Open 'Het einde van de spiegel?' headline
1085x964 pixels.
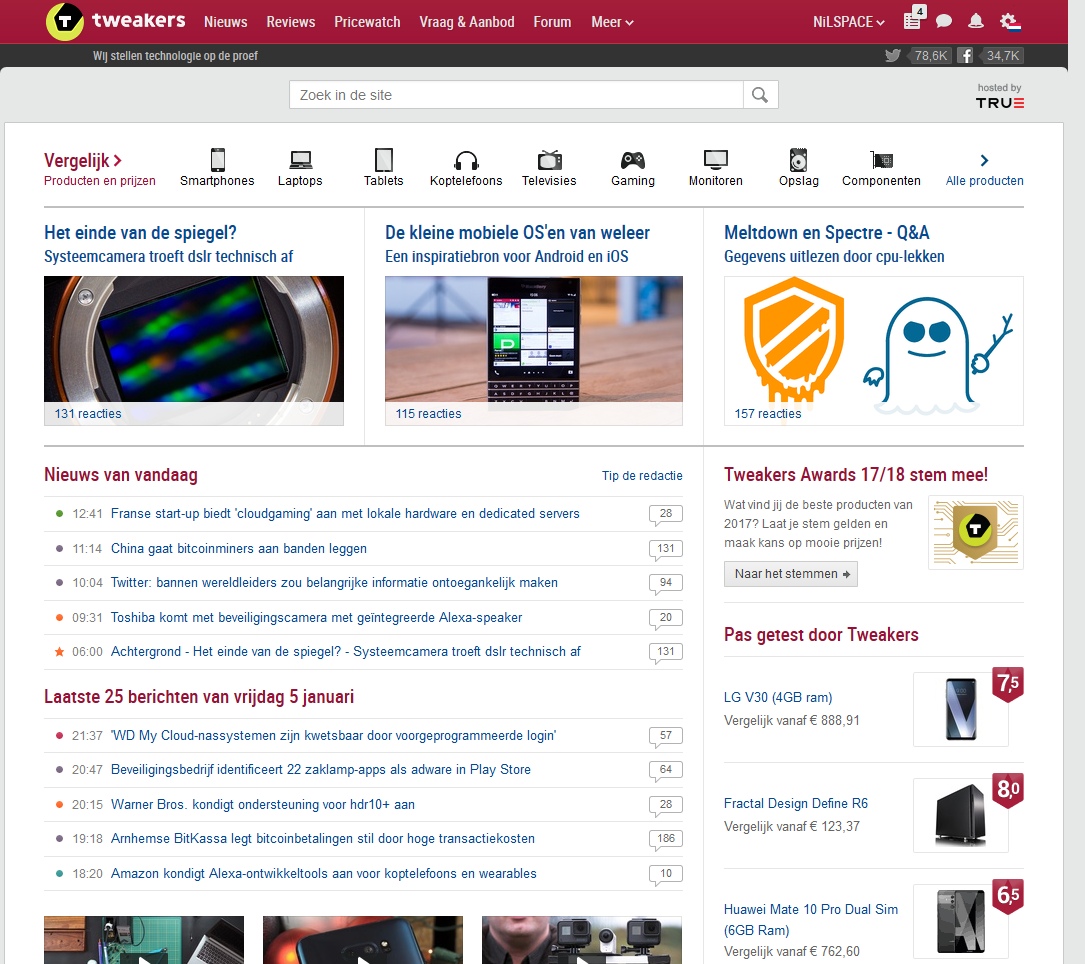(x=140, y=233)
